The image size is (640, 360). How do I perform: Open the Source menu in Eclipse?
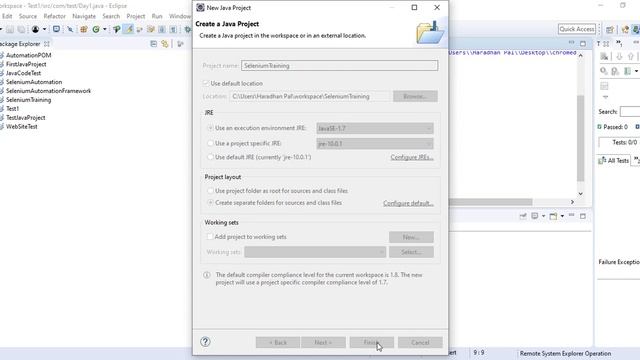pyautogui.click(x=28, y=16)
